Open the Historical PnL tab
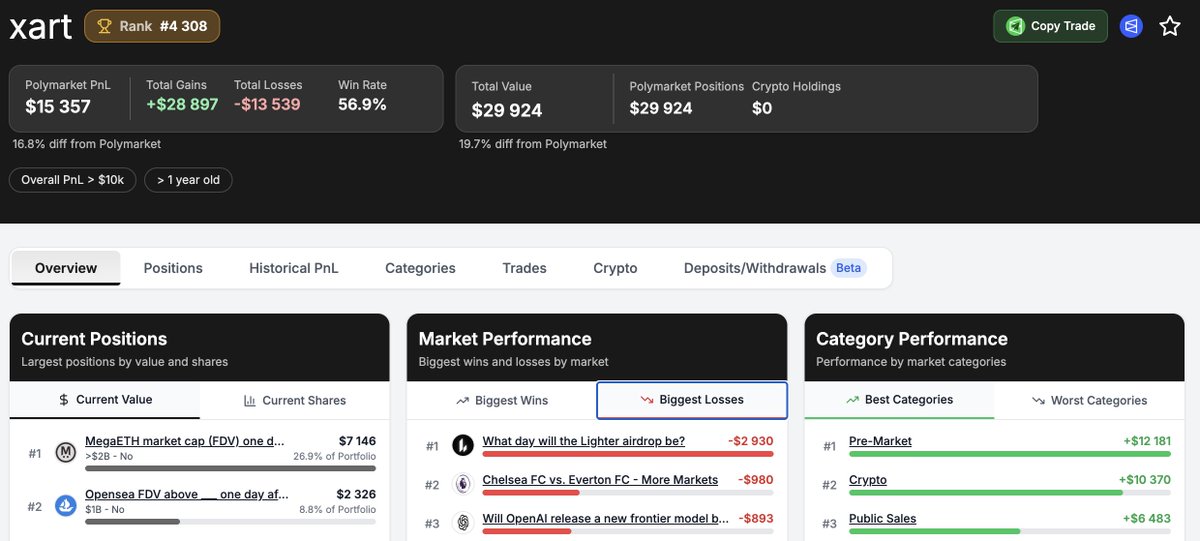The width and height of the screenshot is (1200, 541). point(294,268)
